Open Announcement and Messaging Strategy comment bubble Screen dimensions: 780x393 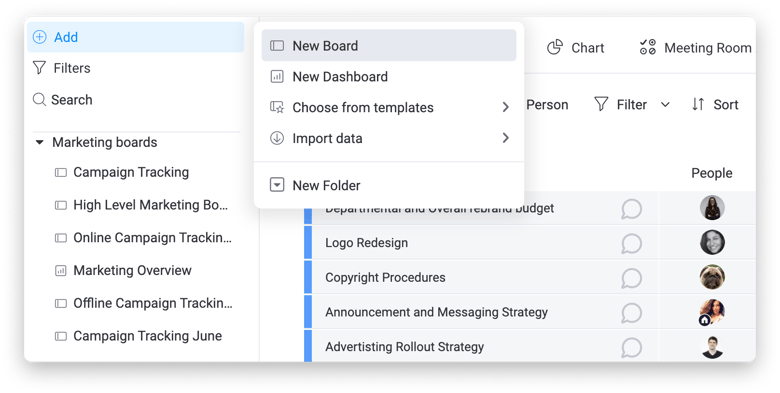pos(631,313)
